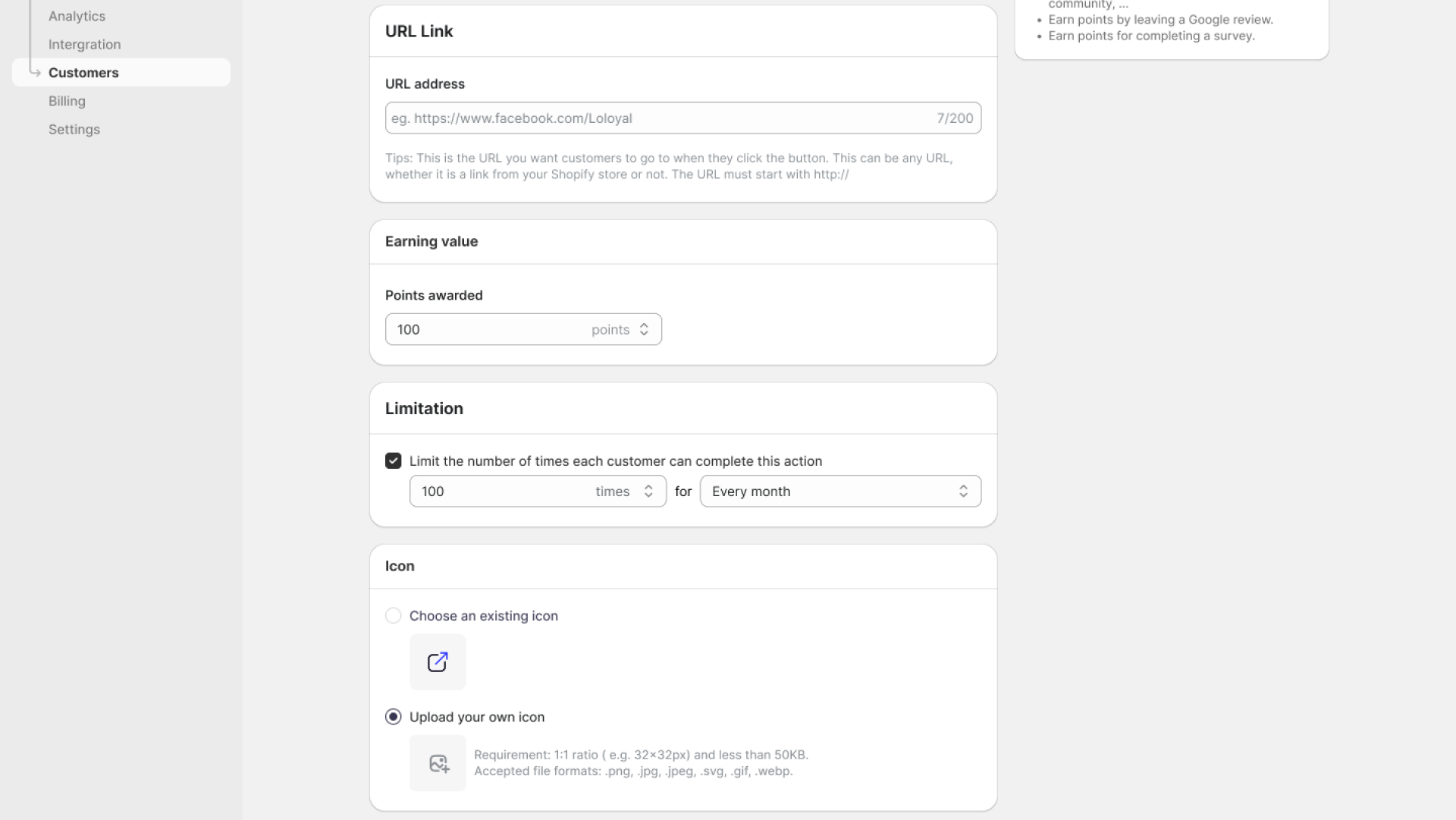Click the URL address label
Screen dimensions: 1456x820
(x=425, y=83)
